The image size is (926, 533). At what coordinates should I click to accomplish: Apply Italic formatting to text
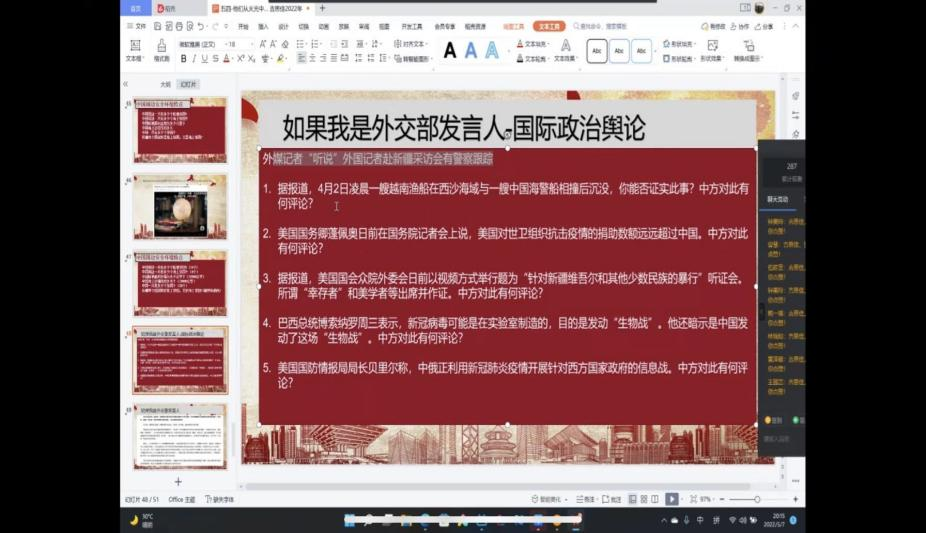[x=194, y=59]
